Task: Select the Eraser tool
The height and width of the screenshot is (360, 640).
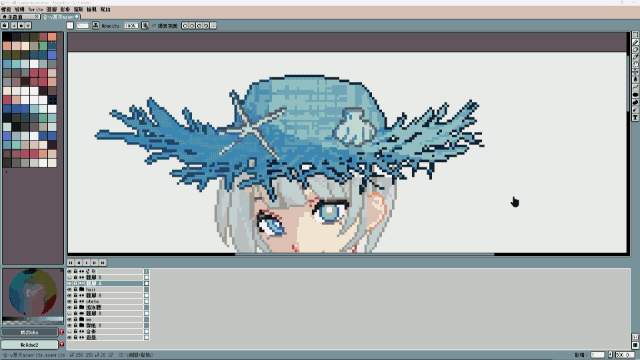Action: (x=636, y=50)
